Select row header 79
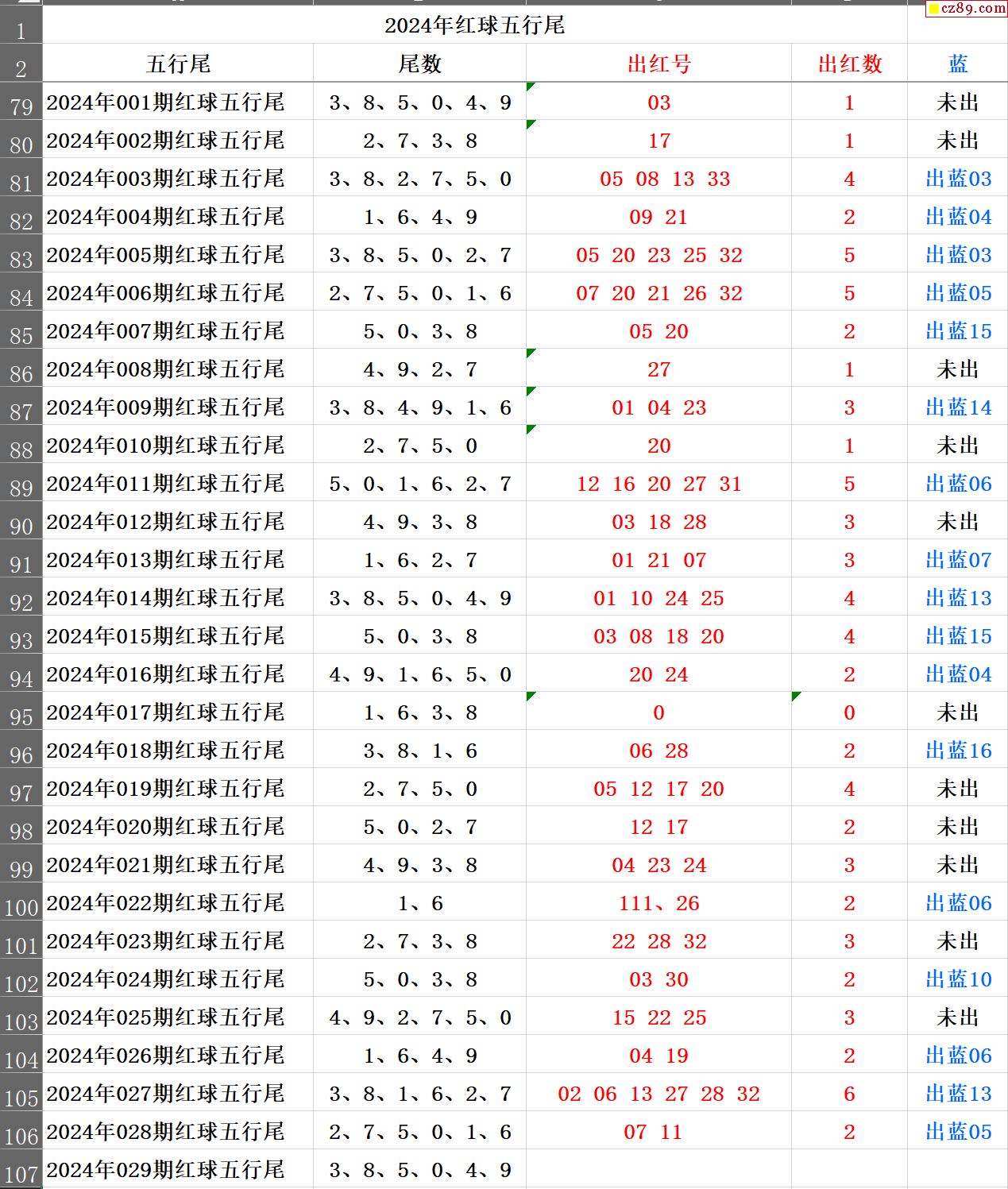The height and width of the screenshot is (1189, 1008). (21, 102)
